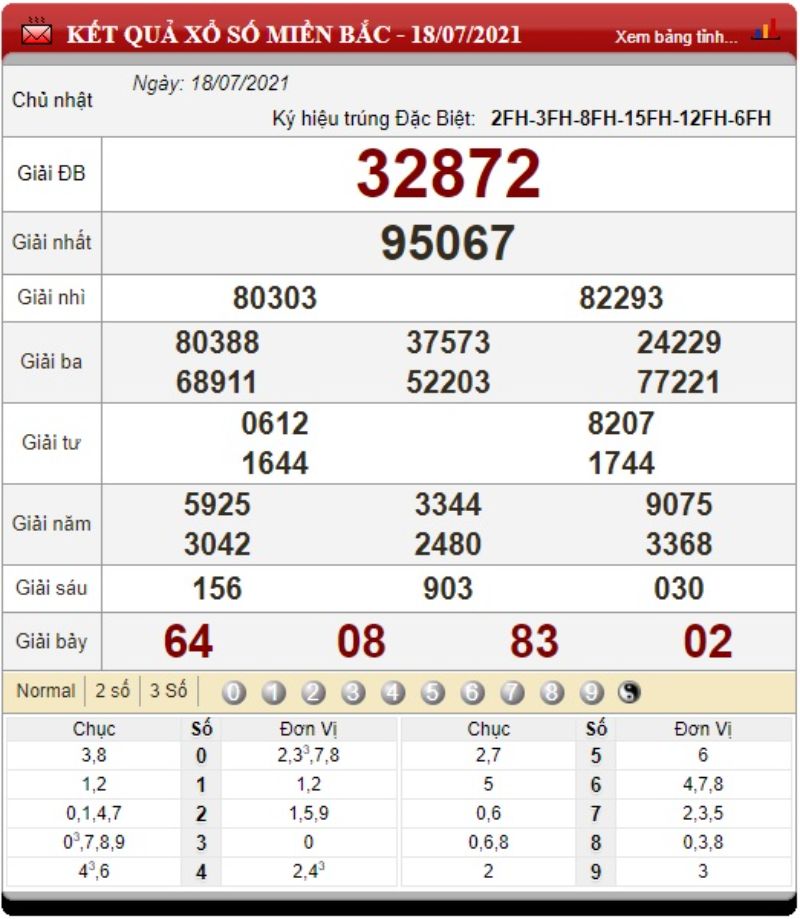This screenshot has width=800, height=919.
Task: Highlight digit 6 ball filter
Action: (472, 692)
